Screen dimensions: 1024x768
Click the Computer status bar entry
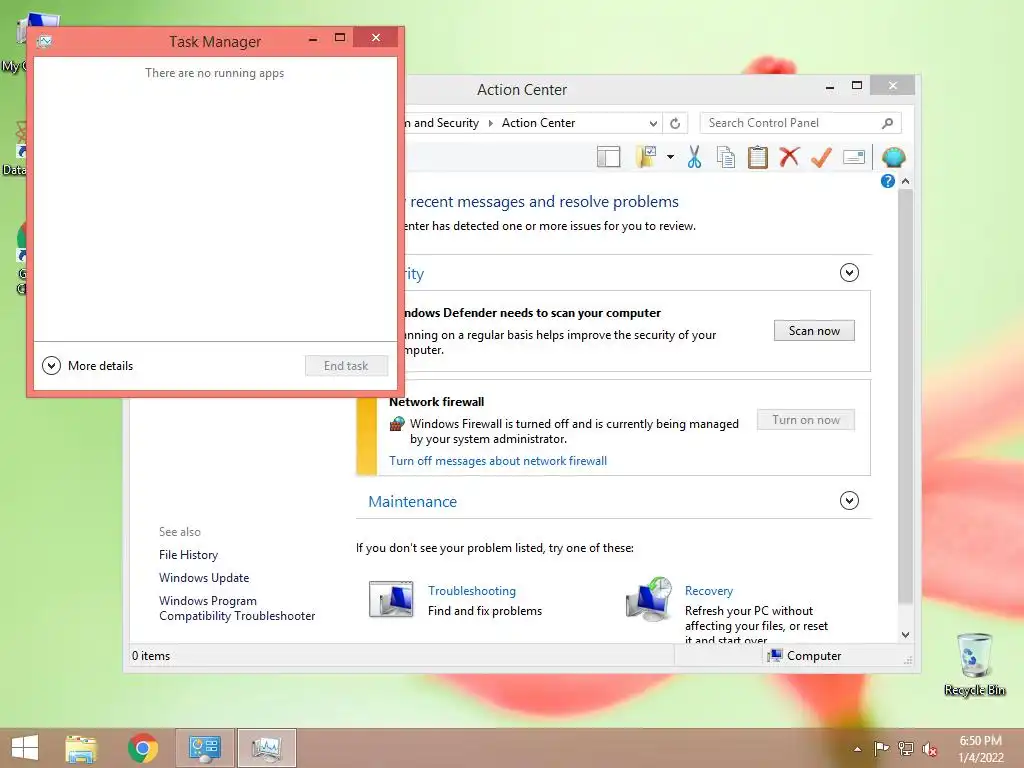tap(805, 656)
